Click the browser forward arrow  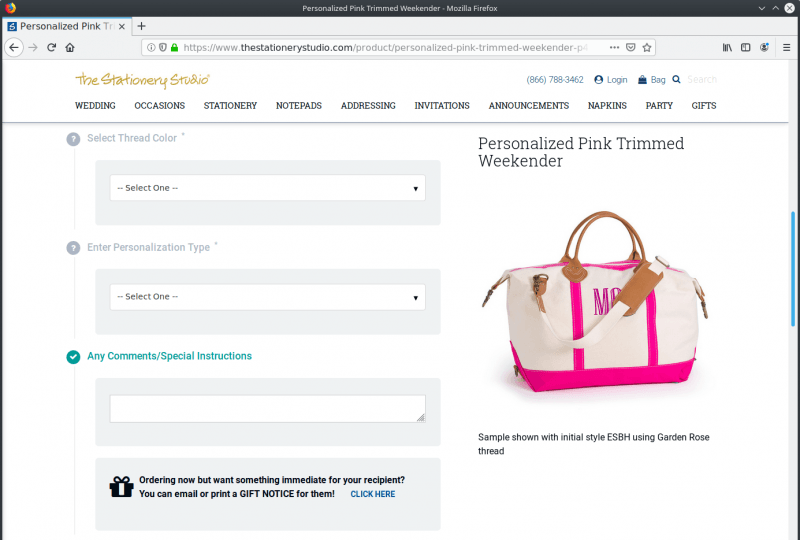(33, 47)
